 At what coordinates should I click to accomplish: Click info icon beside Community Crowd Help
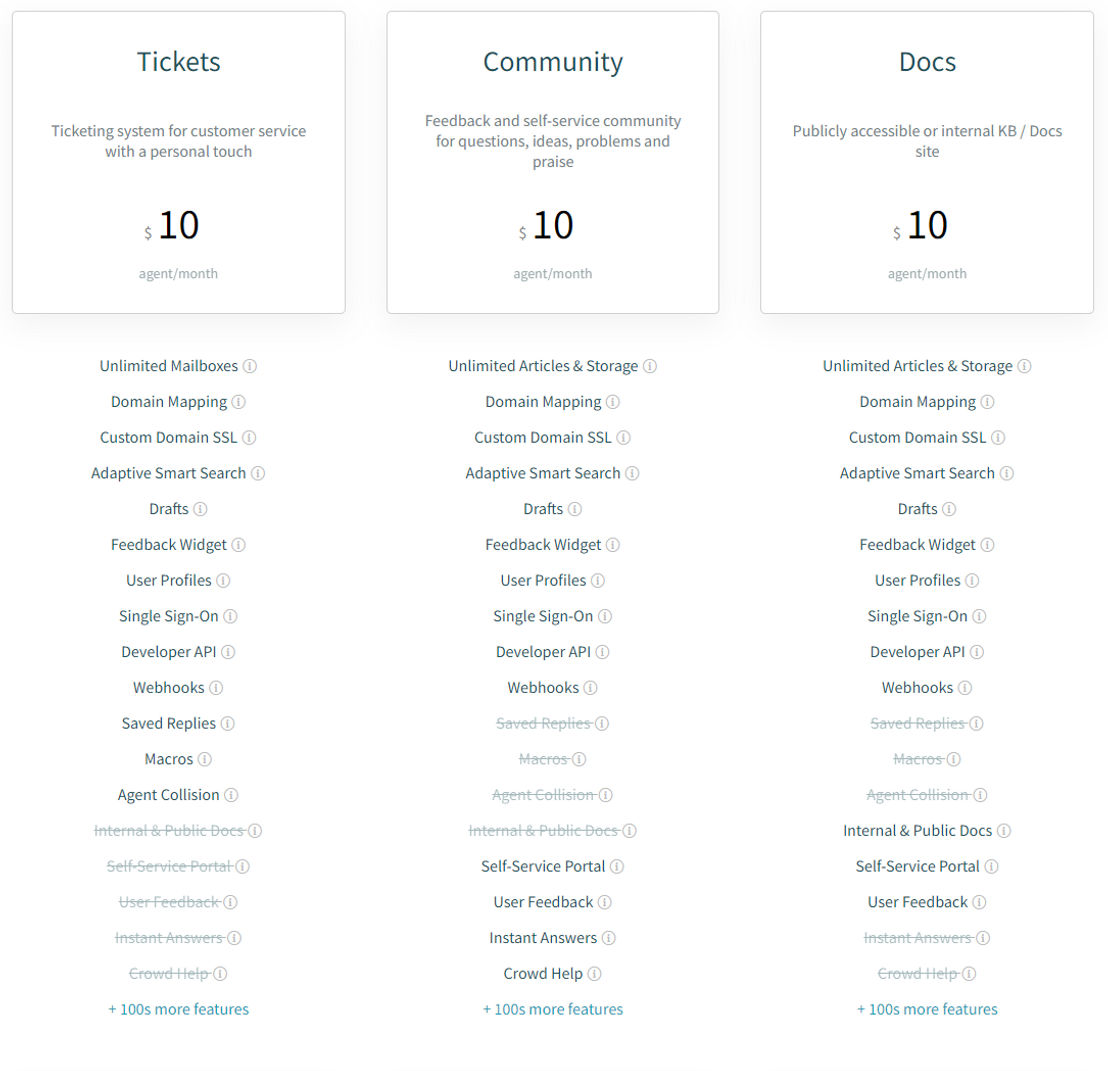click(x=594, y=974)
